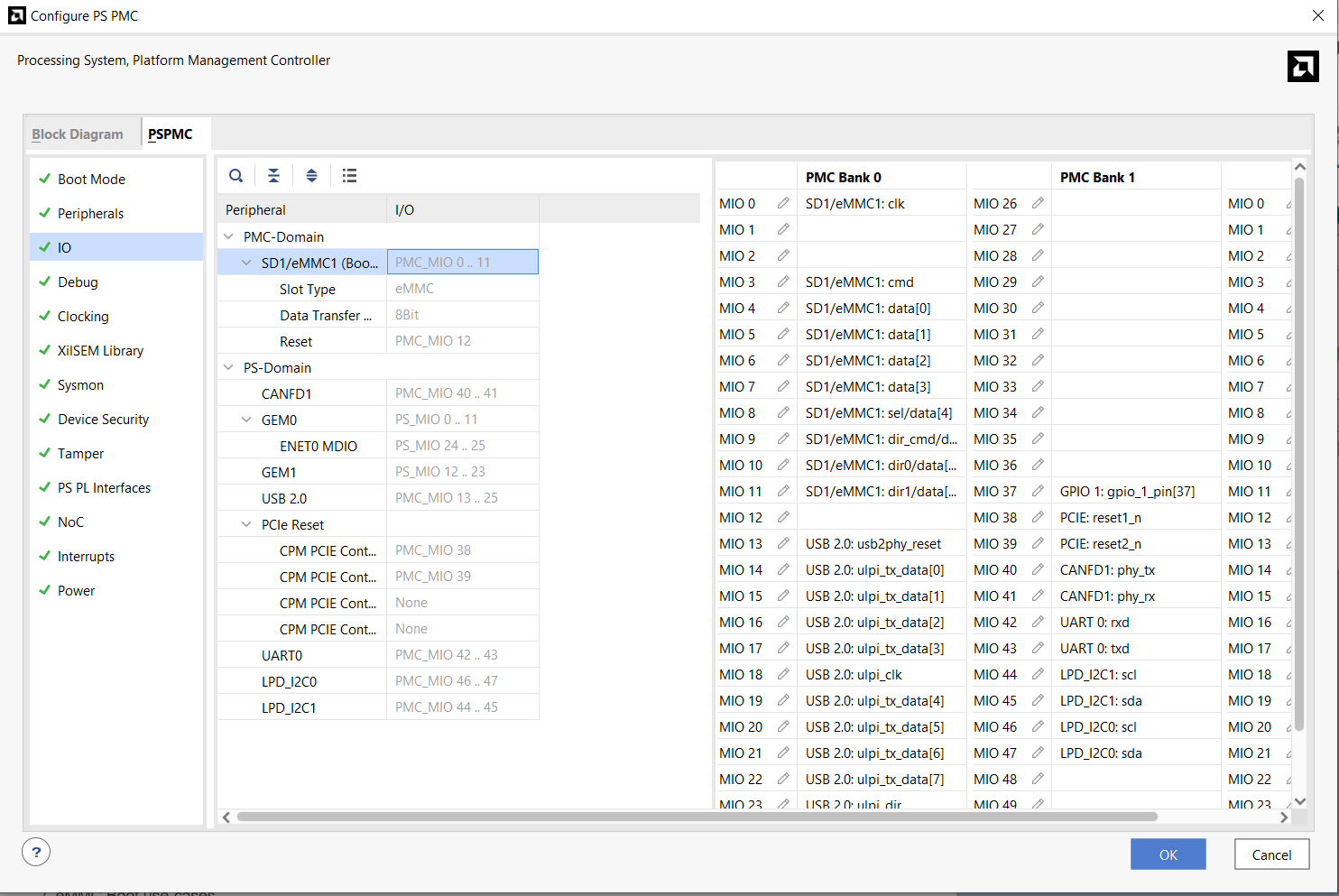Click the pencil edit icon for MIO 0

pos(783,204)
